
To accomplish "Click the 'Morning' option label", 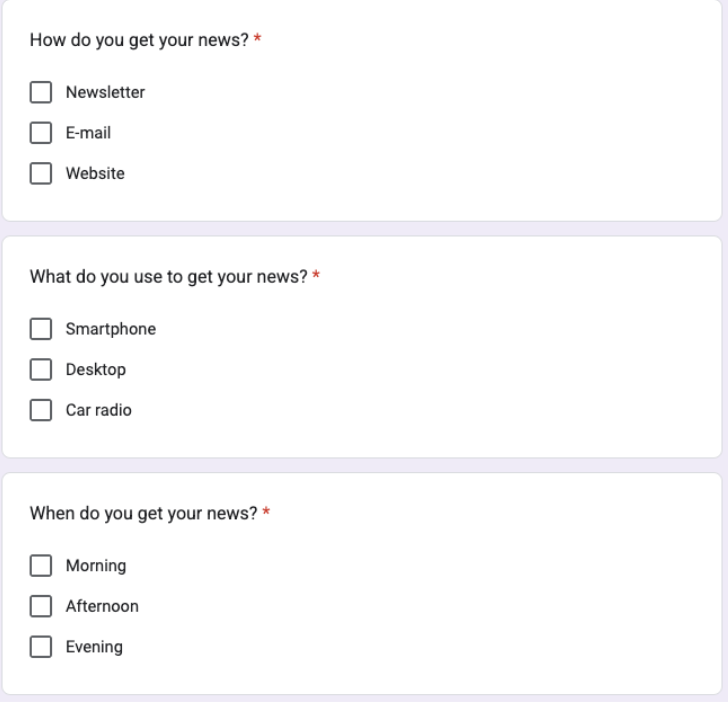I will pyautogui.click(x=96, y=566).
